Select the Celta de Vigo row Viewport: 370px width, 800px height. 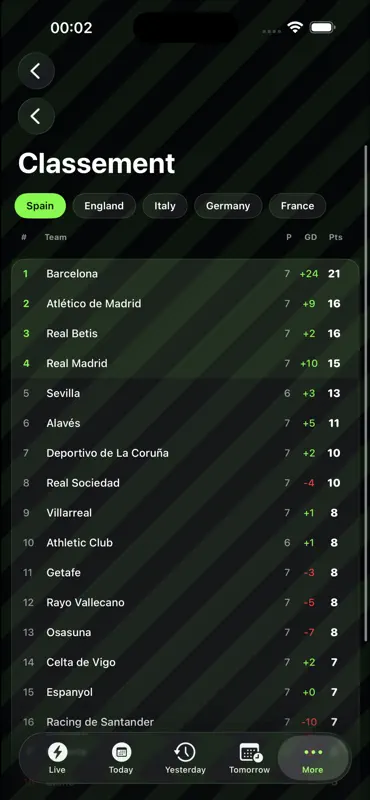coord(185,663)
